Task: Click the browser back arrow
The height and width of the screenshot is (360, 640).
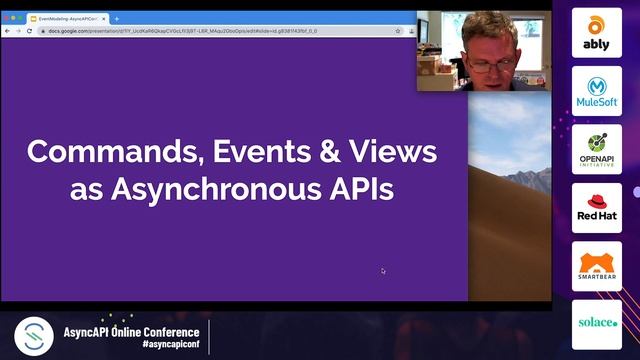Action: pos(7,31)
